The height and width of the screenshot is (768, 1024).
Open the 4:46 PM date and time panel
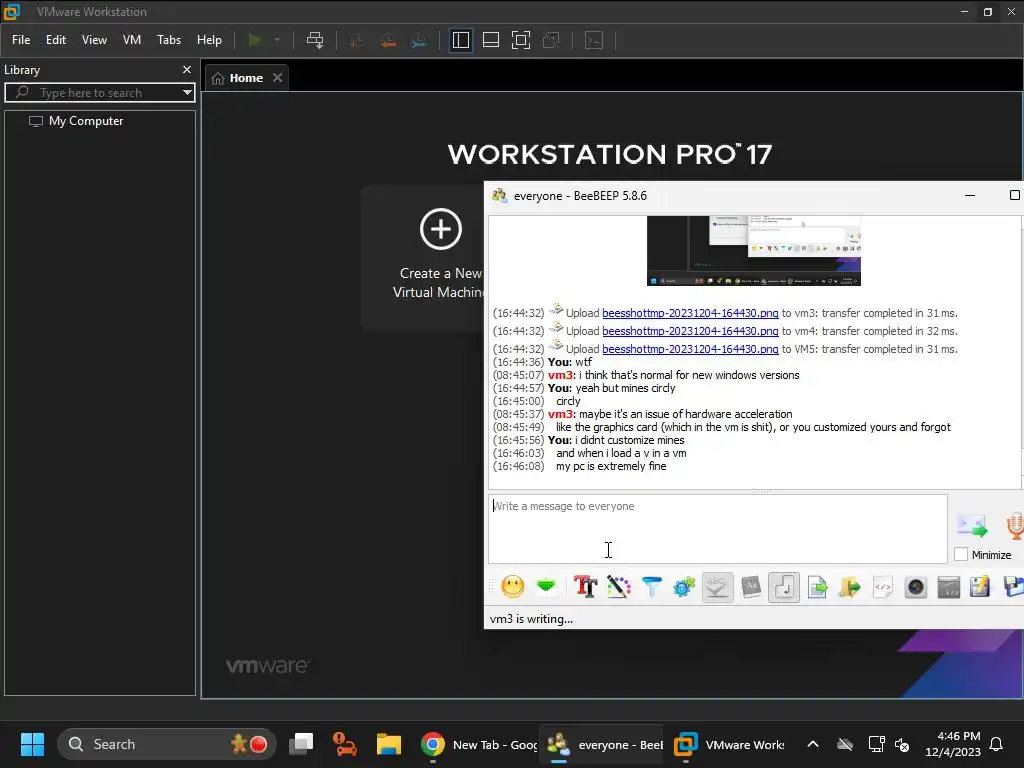(953, 744)
